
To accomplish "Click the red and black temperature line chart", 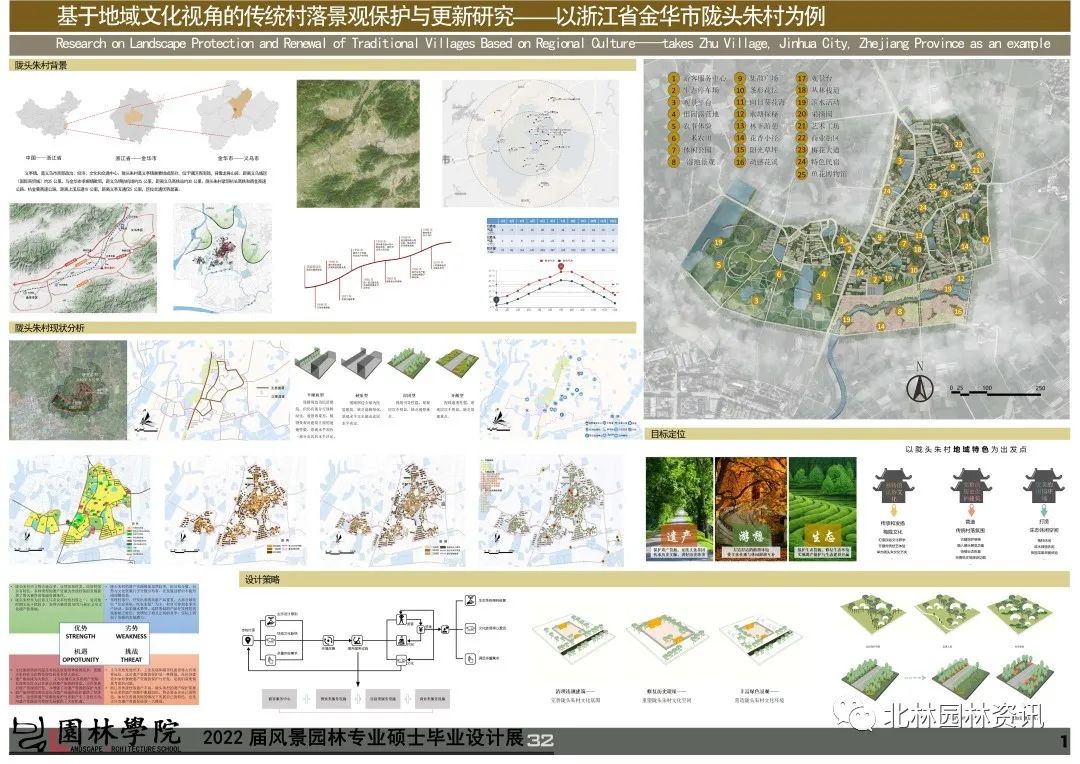I will coord(553,285).
